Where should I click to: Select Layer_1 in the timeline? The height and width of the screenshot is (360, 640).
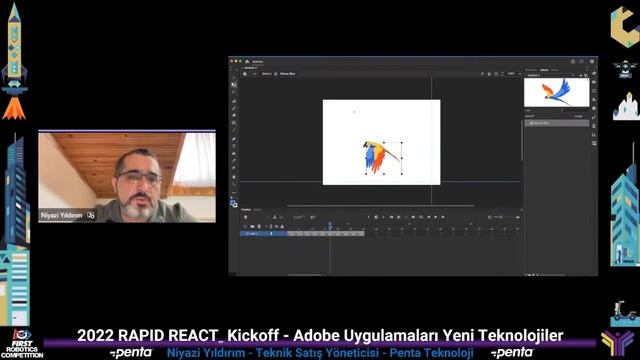point(264,233)
